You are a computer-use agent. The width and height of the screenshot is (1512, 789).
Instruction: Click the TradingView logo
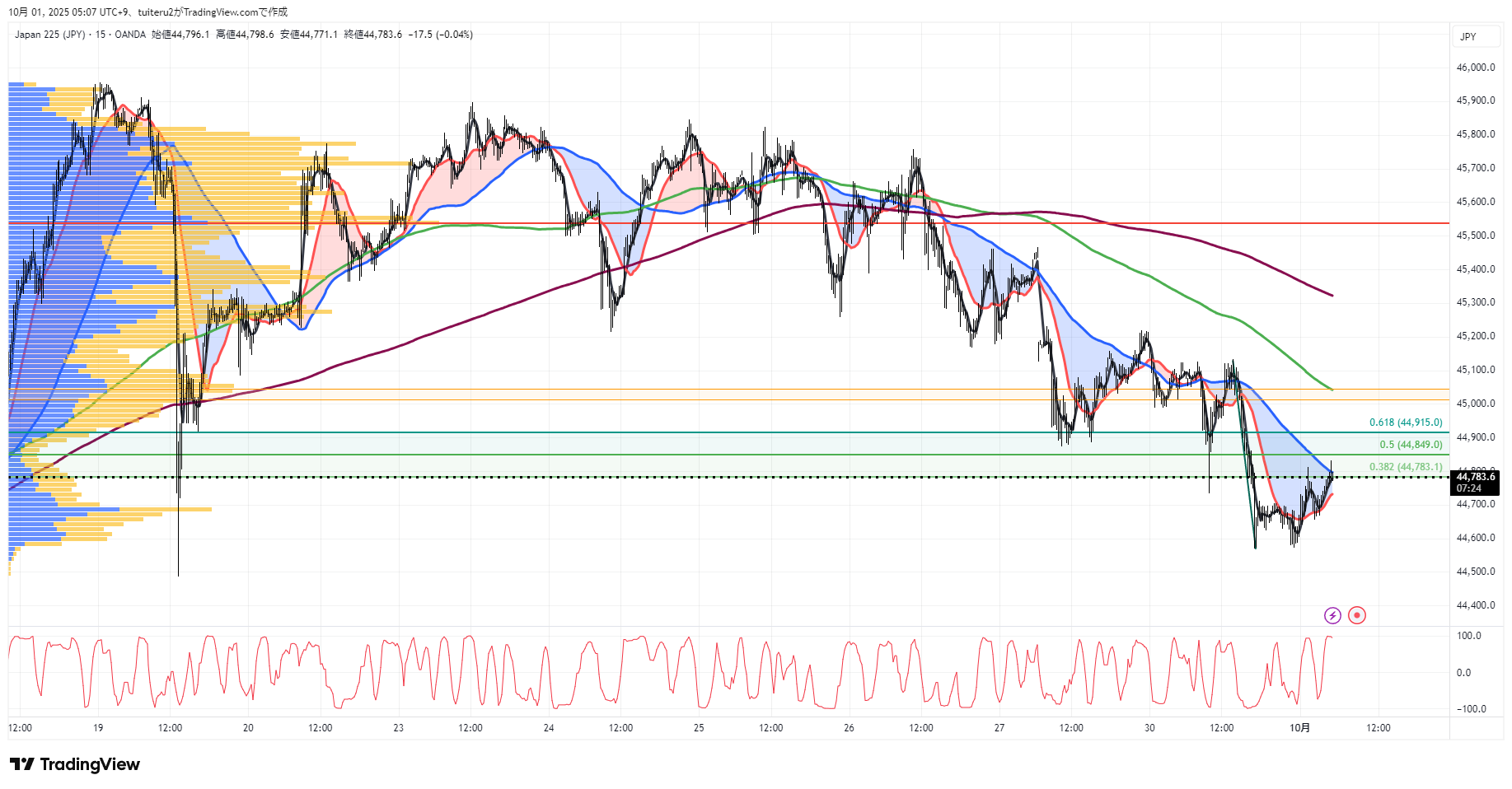75,764
